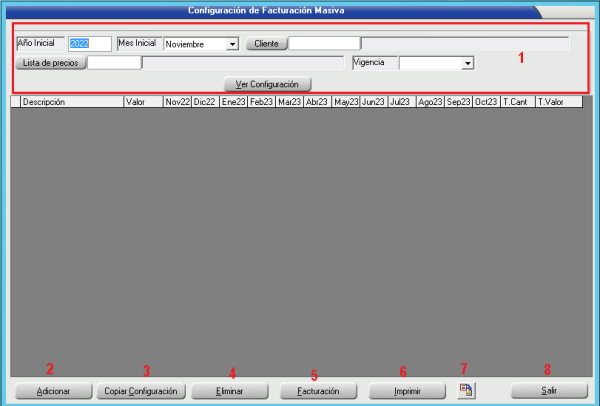Select the Nov22 column header

(x=177, y=102)
